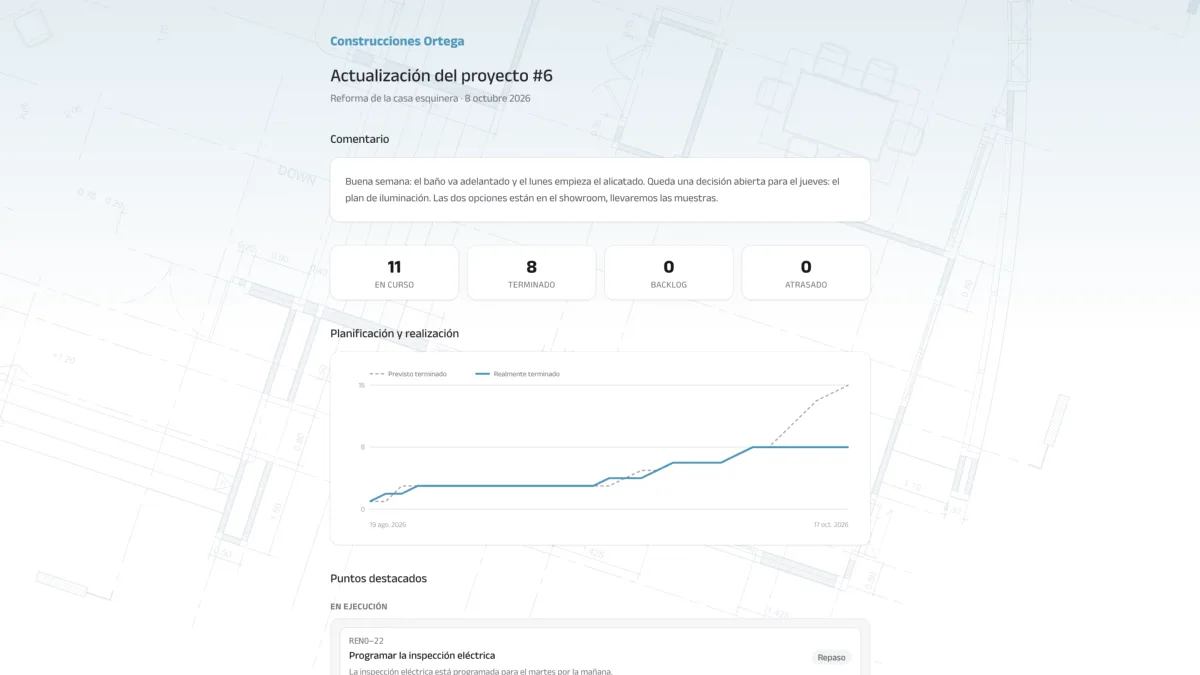Select the Atrasado count card
The width and height of the screenshot is (1200, 675).
point(806,272)
